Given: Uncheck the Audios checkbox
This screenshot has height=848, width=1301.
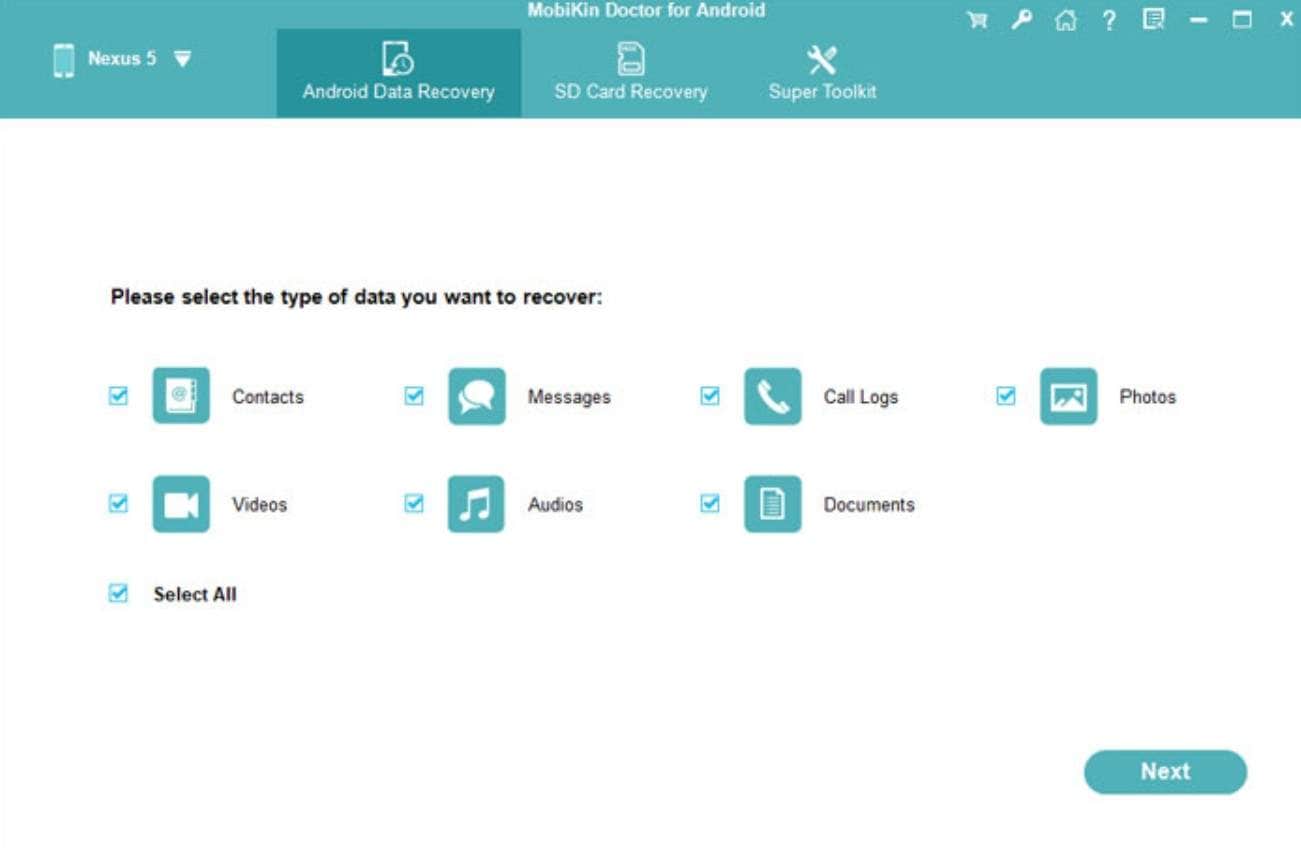Looking at the screenshot, I should click(414, 504).
